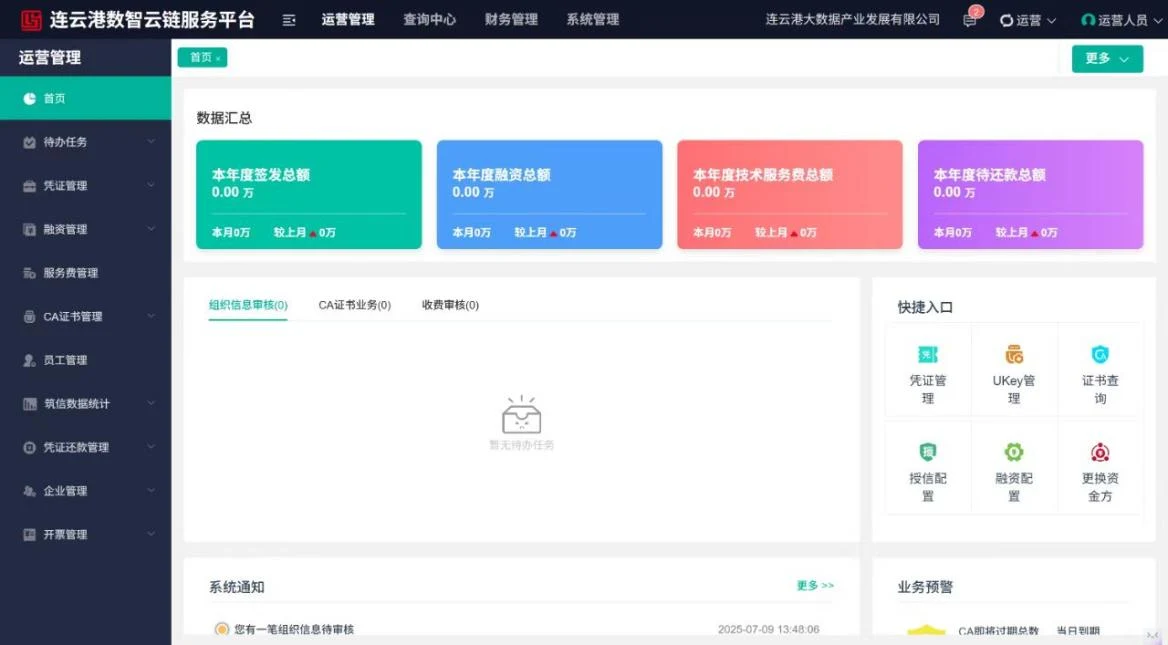Click the 企业管理 sidebar icon
The image size is (1168, 645).
(29, 491)
